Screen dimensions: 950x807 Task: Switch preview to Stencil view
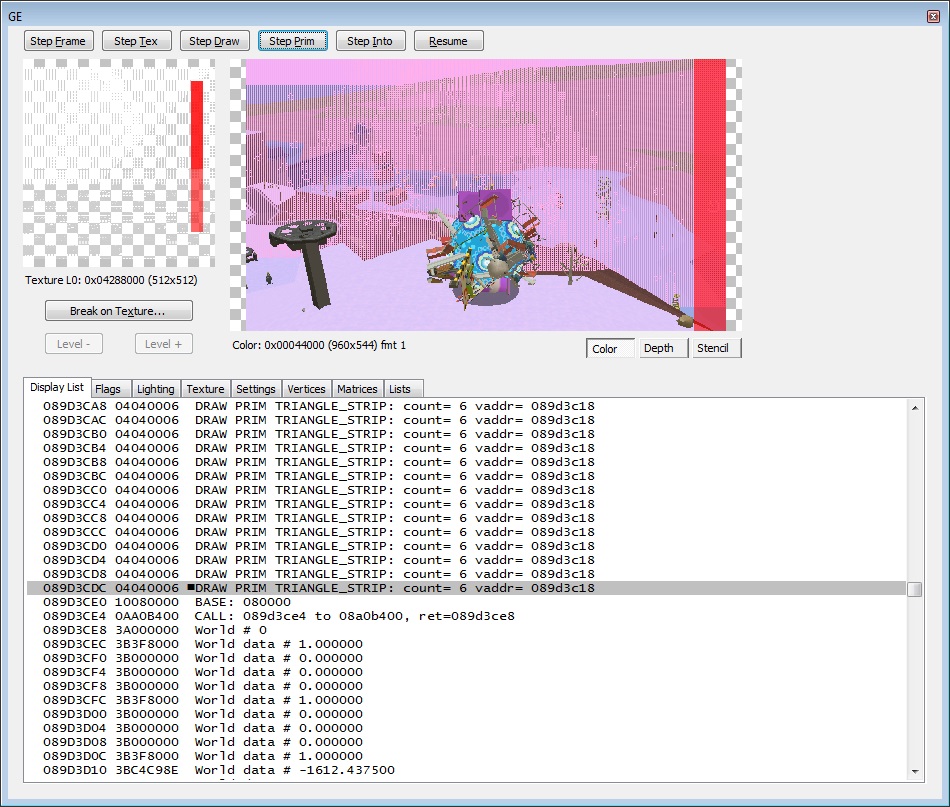[716, 348]
